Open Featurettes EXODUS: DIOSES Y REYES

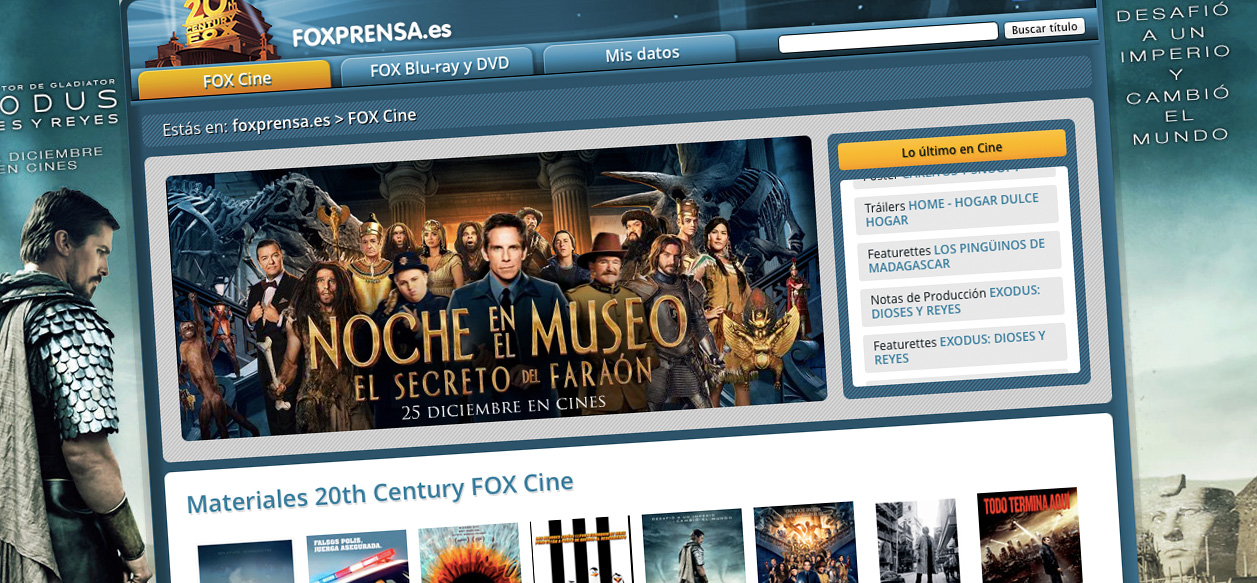click(x=965, y=347)
